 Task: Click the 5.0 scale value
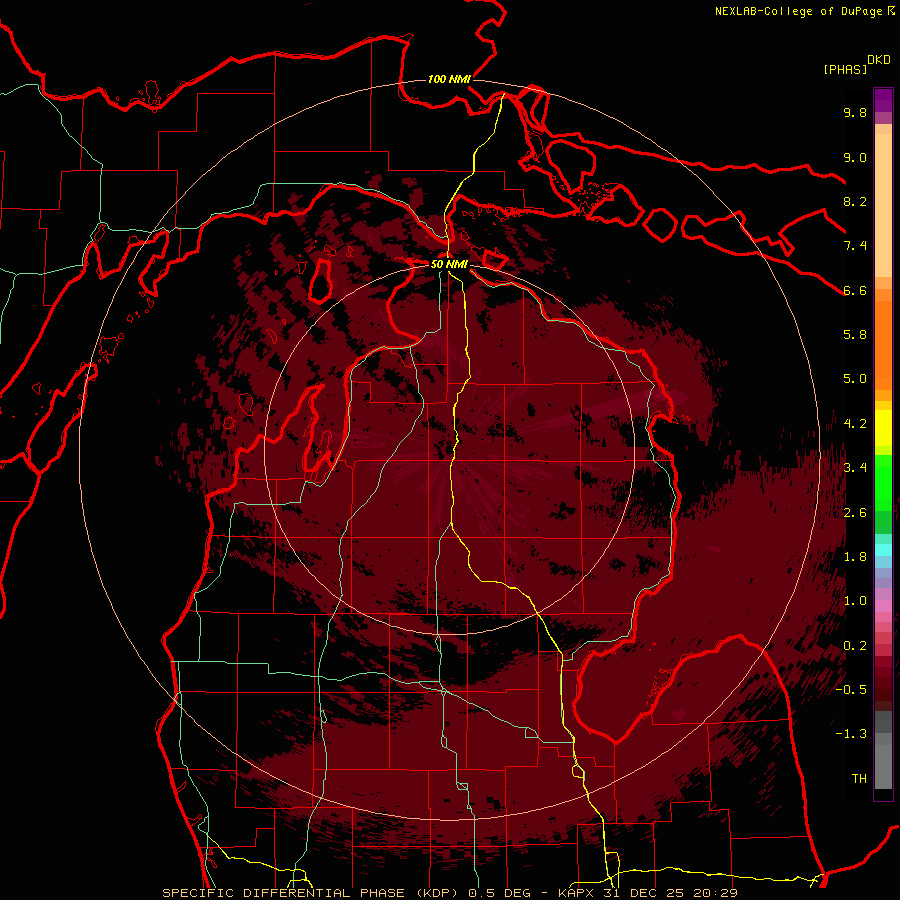[x=855, y=379]
